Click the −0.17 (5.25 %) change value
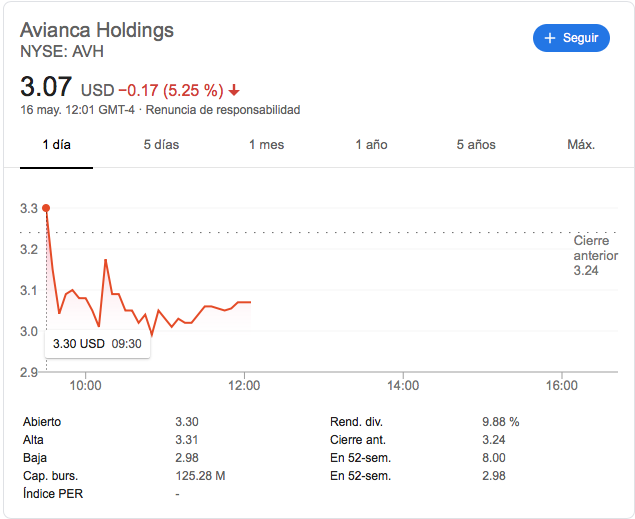Image resolution: width=635 pixels, height=519 pixels. coord(171,90)
